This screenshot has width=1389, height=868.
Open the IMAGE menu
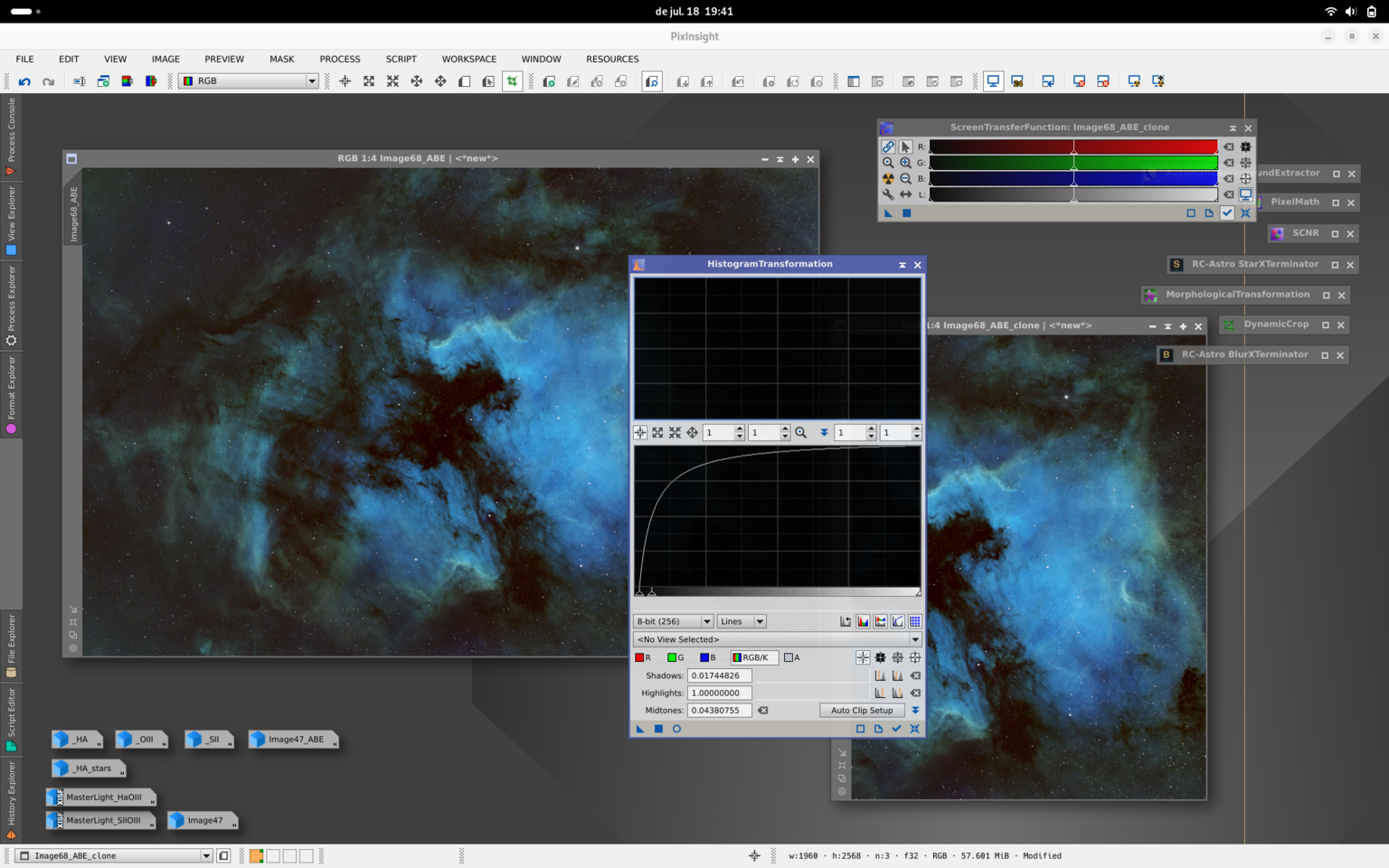[x=165, y=59]
